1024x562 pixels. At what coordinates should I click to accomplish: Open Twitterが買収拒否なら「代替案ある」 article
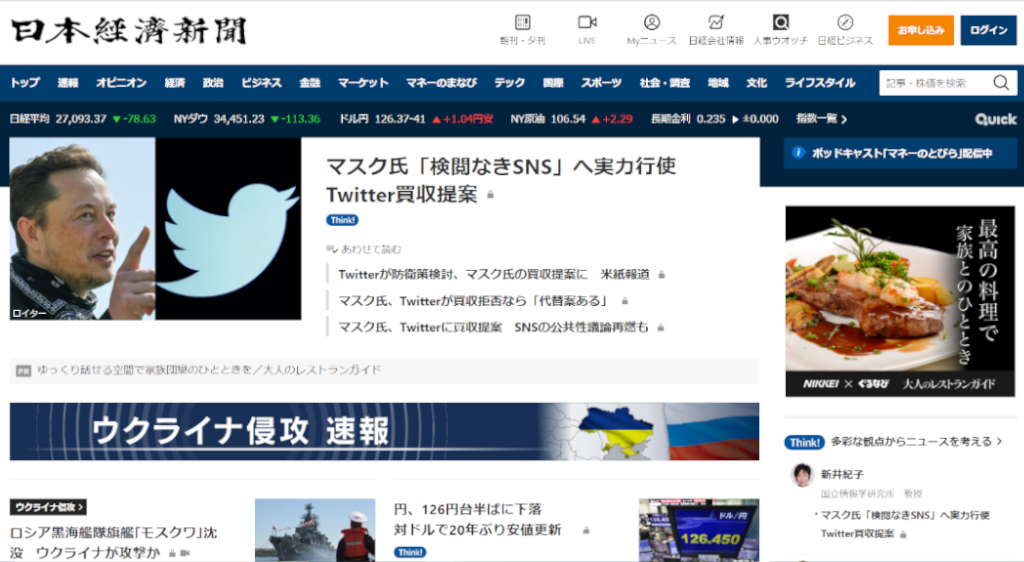[x=475, y=301]
